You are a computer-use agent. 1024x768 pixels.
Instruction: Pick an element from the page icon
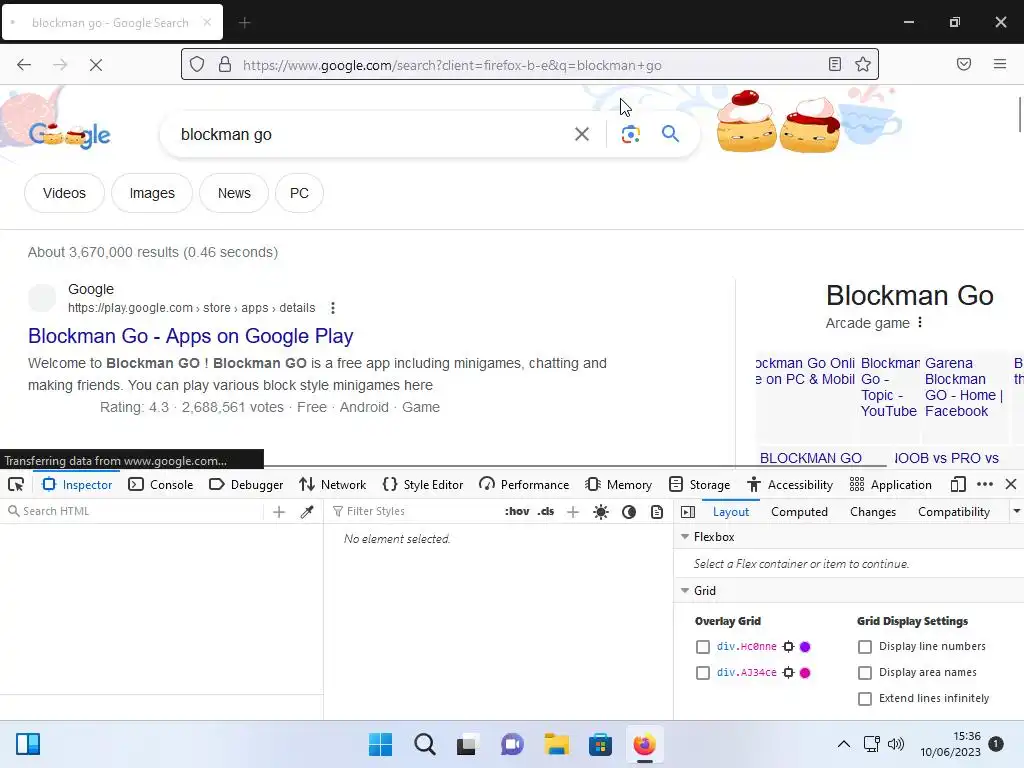16,485
